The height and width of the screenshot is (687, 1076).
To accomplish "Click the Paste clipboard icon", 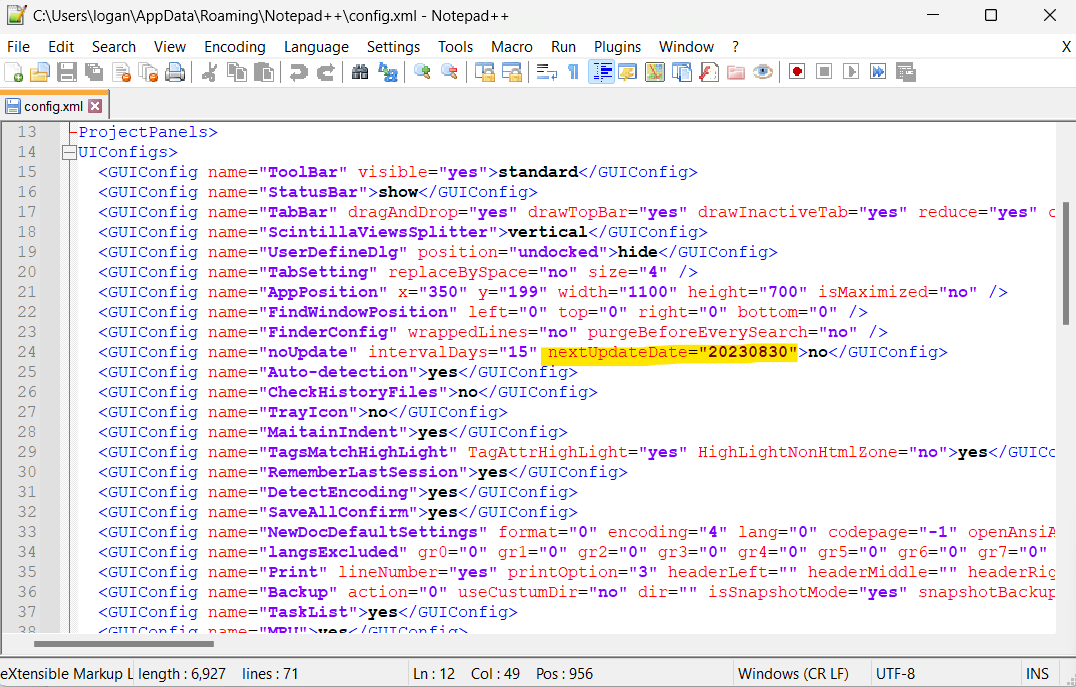I will (264, 72).
